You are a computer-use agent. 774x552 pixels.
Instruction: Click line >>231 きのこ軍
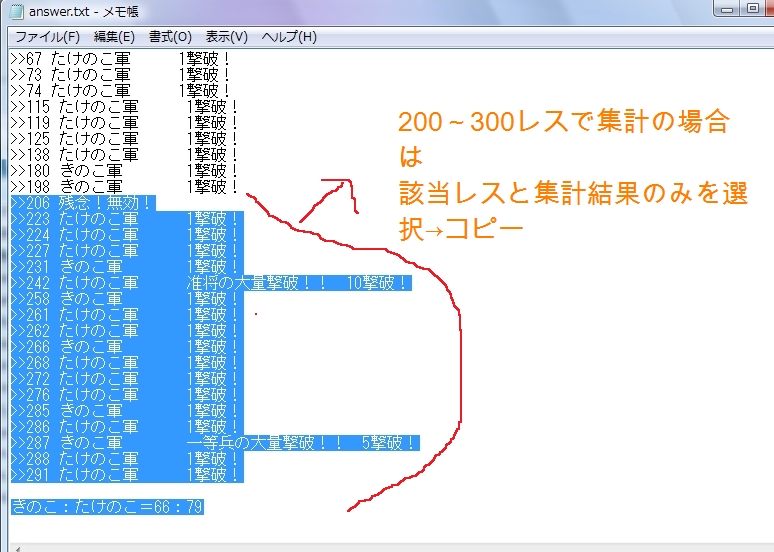(x=127, y=267)
